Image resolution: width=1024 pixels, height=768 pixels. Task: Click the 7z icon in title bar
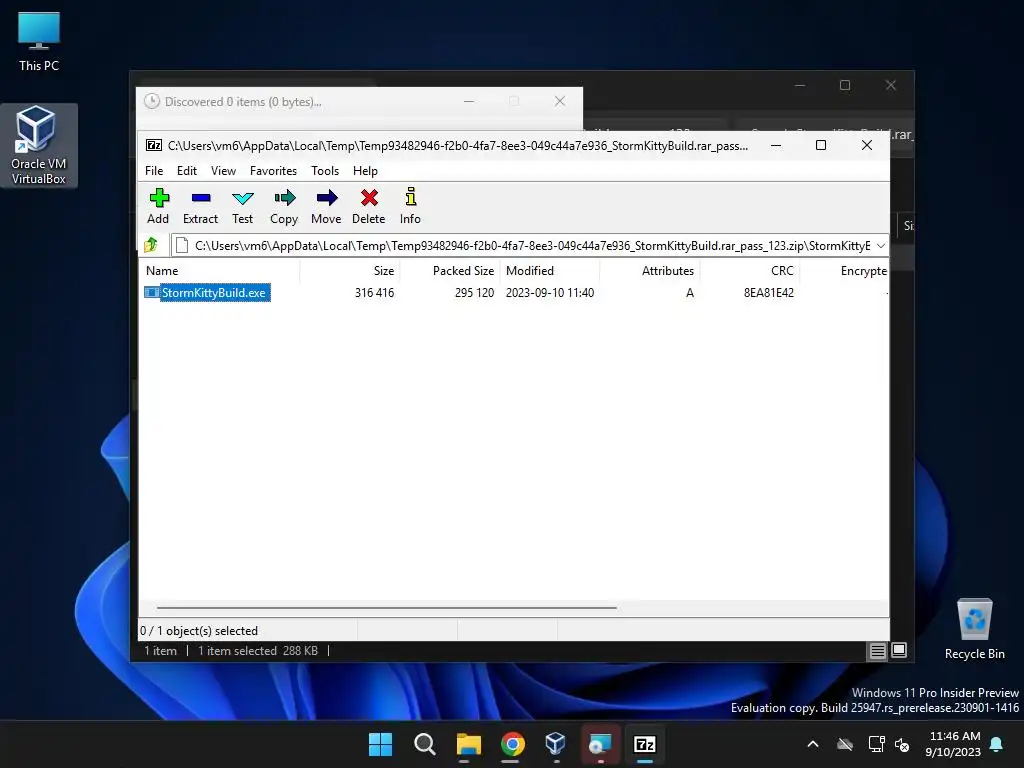pyautogui.click(x=154, y=145)
